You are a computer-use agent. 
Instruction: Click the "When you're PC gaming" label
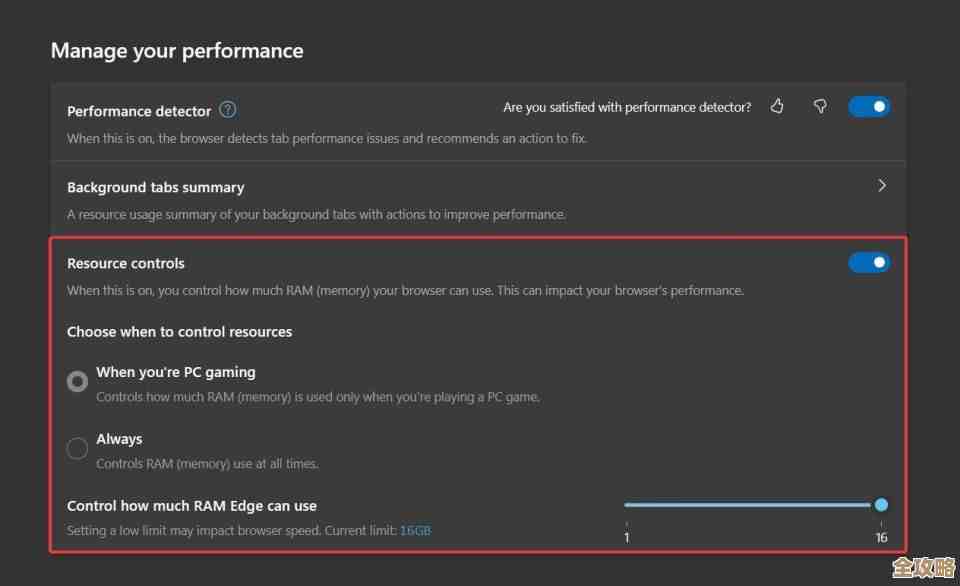(x=176, y=372)
